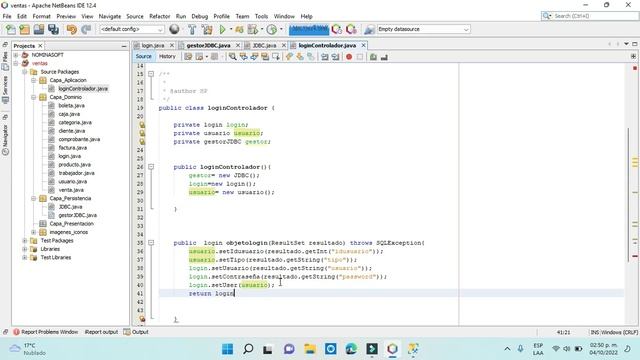
Task: Collapse the Capa_Dominio package
Action: [x=33, y=97]
